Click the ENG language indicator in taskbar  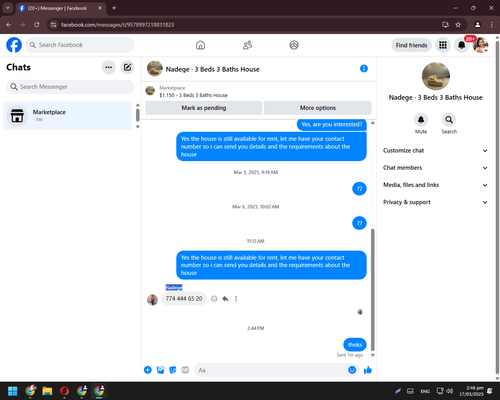425,391
